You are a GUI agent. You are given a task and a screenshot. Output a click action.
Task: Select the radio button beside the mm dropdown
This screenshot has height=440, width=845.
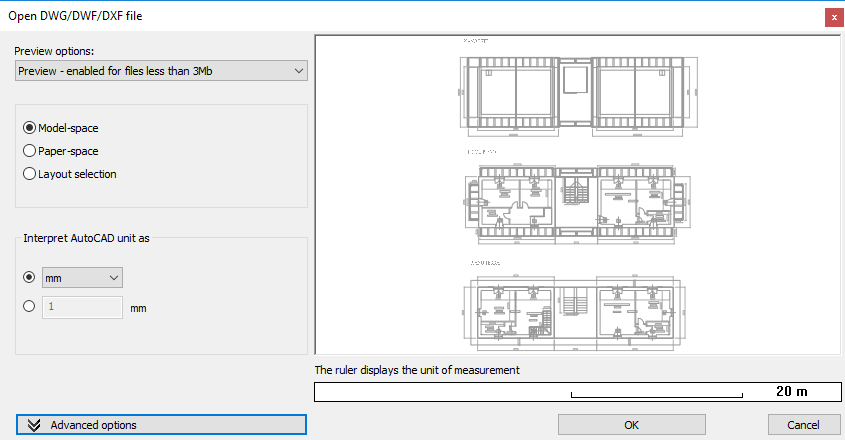tap(29, 277)
